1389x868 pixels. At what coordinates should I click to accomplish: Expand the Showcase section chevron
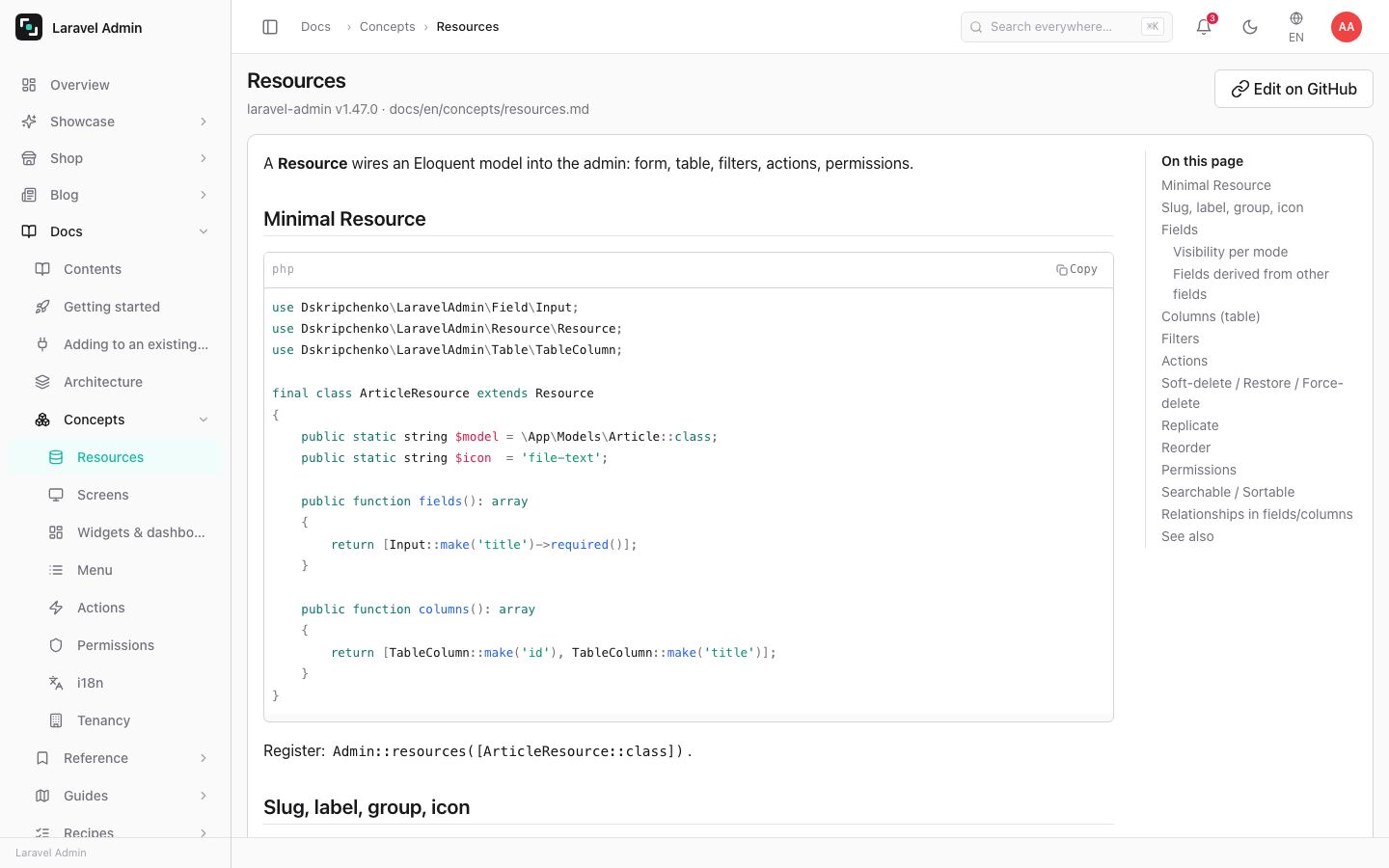204,122
